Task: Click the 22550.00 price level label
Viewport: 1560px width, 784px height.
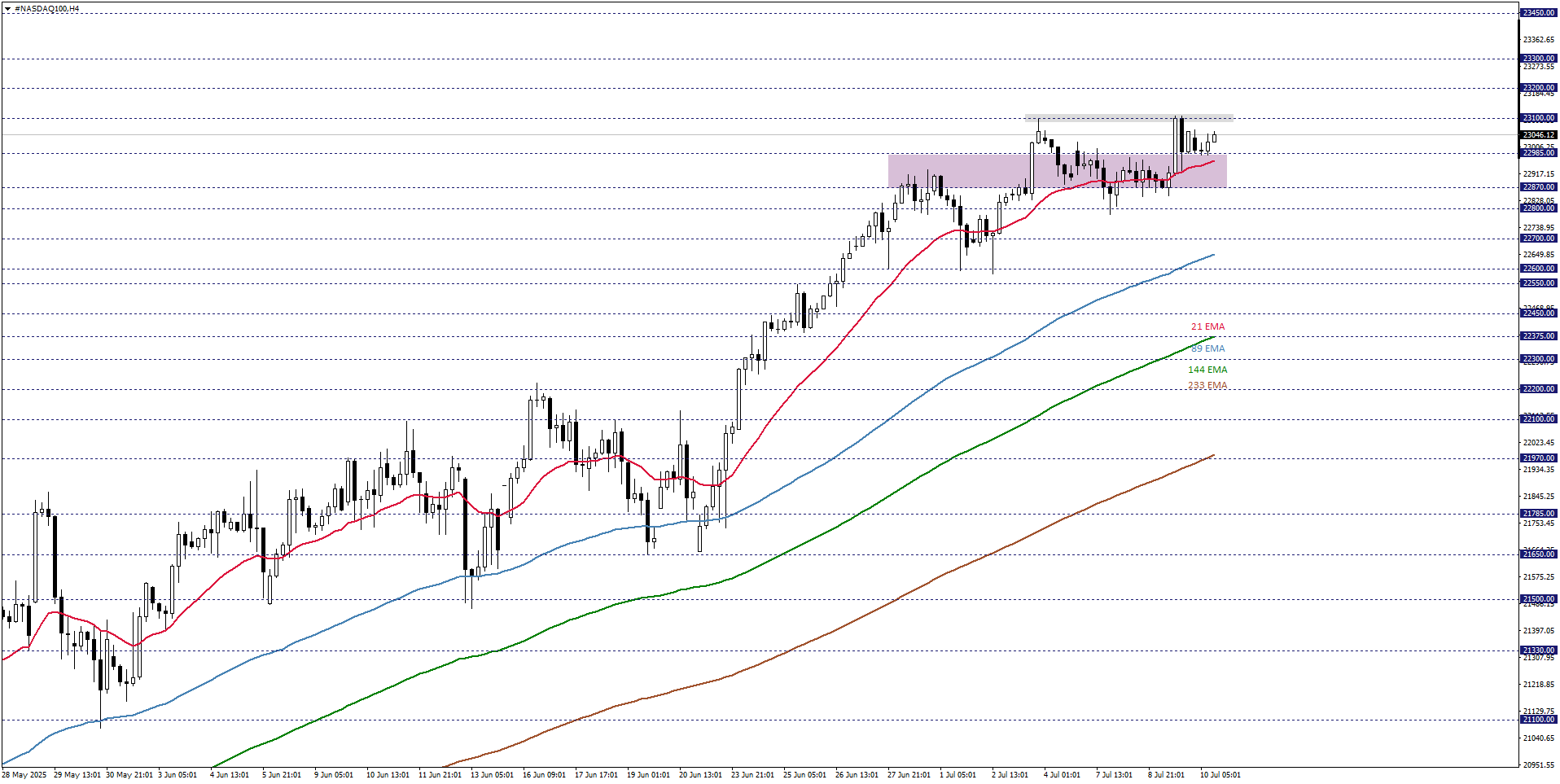Action: [1539, 283]
